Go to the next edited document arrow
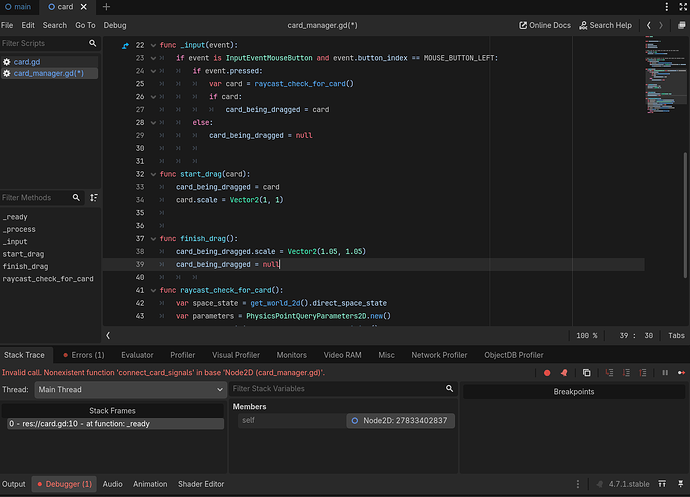The width and height of the screenshot is (690, 497). click(x=661, y=26)
